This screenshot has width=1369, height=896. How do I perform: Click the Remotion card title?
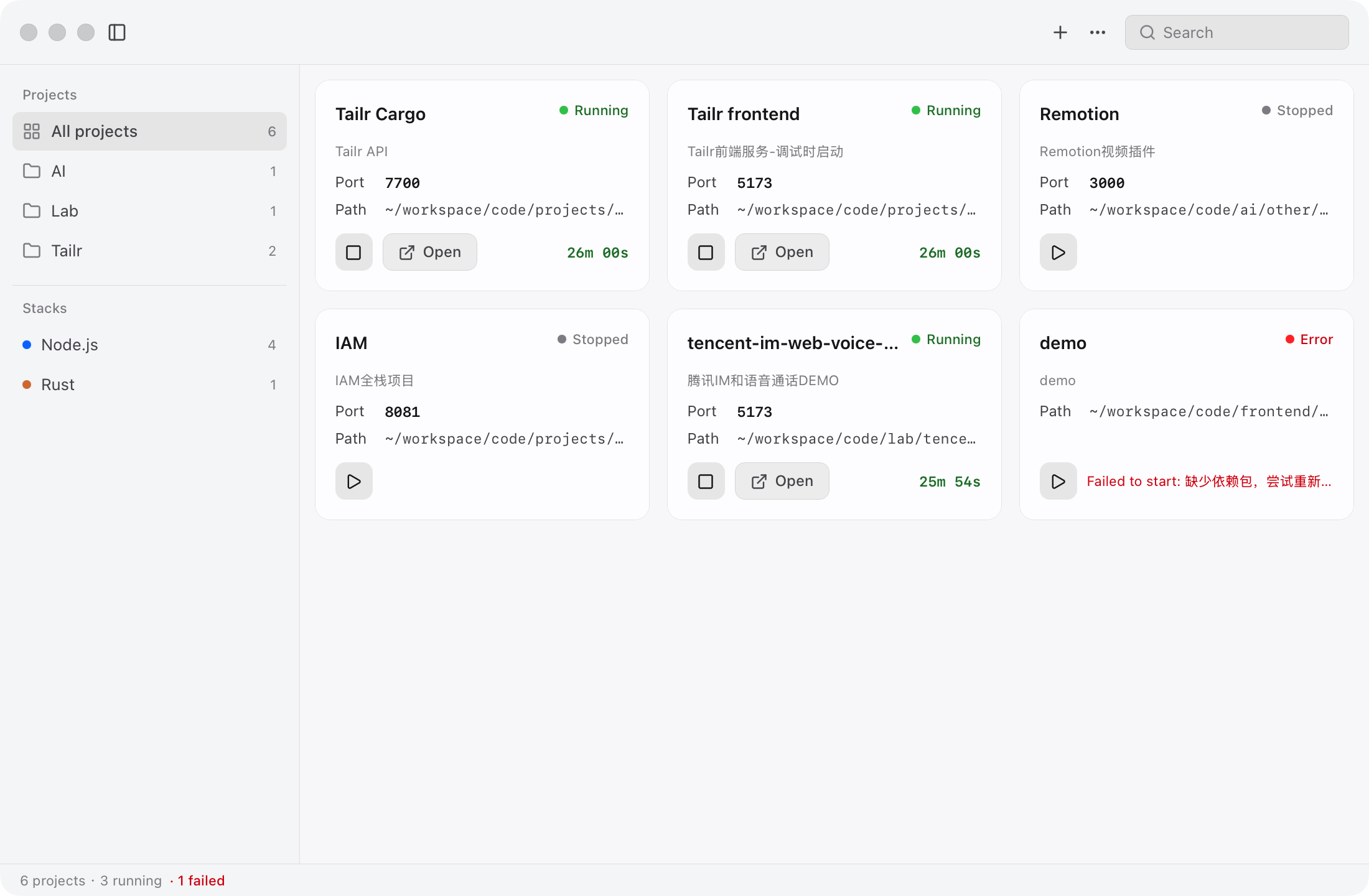pyautogui.click(x=1080, y=114)
